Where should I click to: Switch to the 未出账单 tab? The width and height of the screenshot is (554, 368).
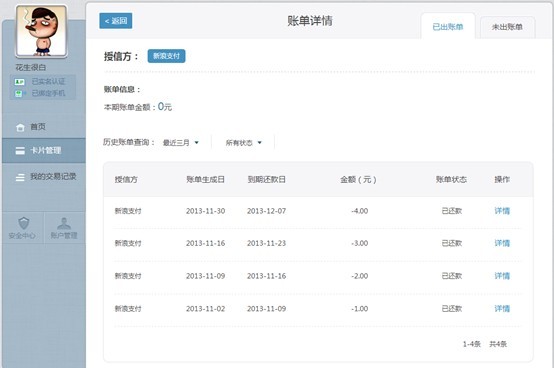tap(507, 27)
